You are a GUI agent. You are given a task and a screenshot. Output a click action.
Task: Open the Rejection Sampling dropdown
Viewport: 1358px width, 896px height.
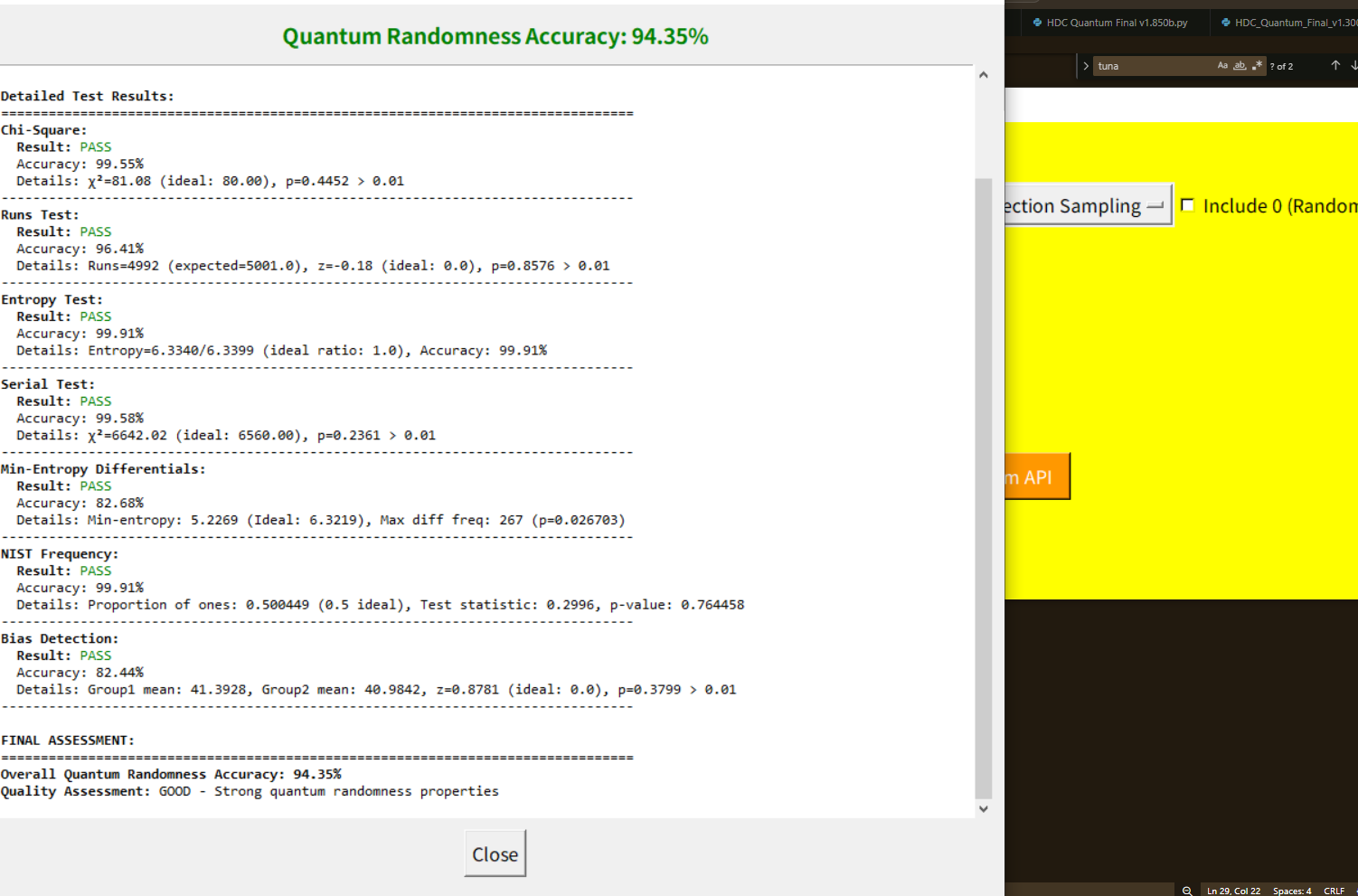1088,205
